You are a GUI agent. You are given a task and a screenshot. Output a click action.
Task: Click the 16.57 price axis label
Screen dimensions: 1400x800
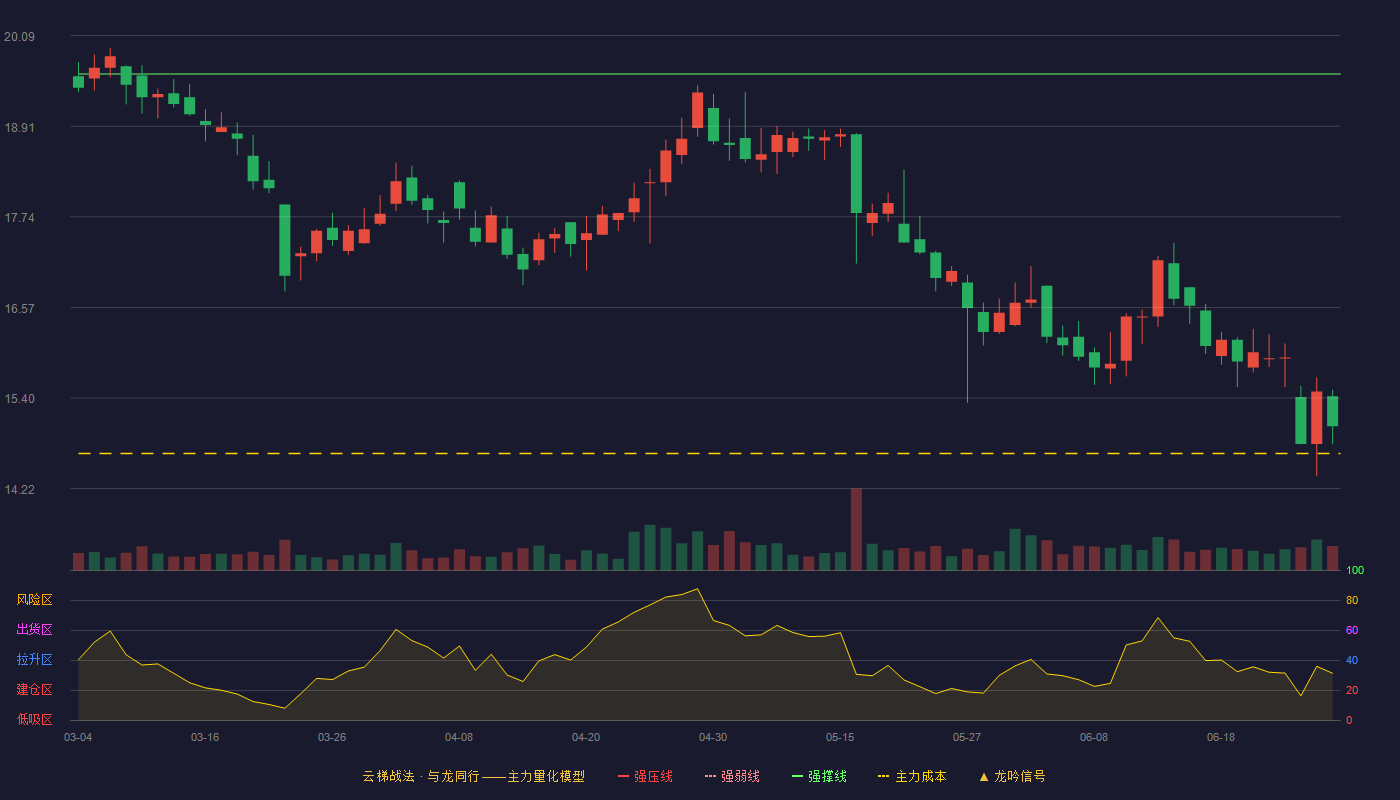19,309
